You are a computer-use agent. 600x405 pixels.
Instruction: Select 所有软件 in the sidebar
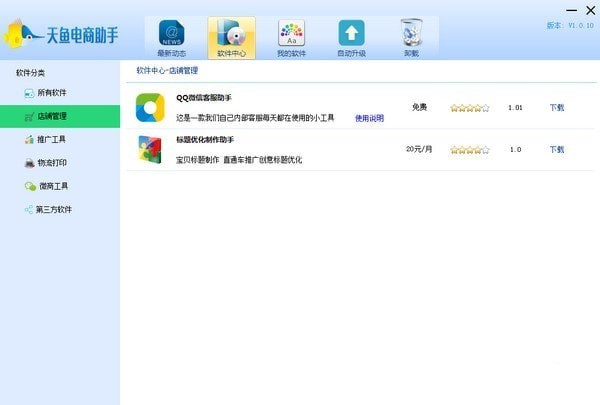pyautogui.click(x=52, y=93)
